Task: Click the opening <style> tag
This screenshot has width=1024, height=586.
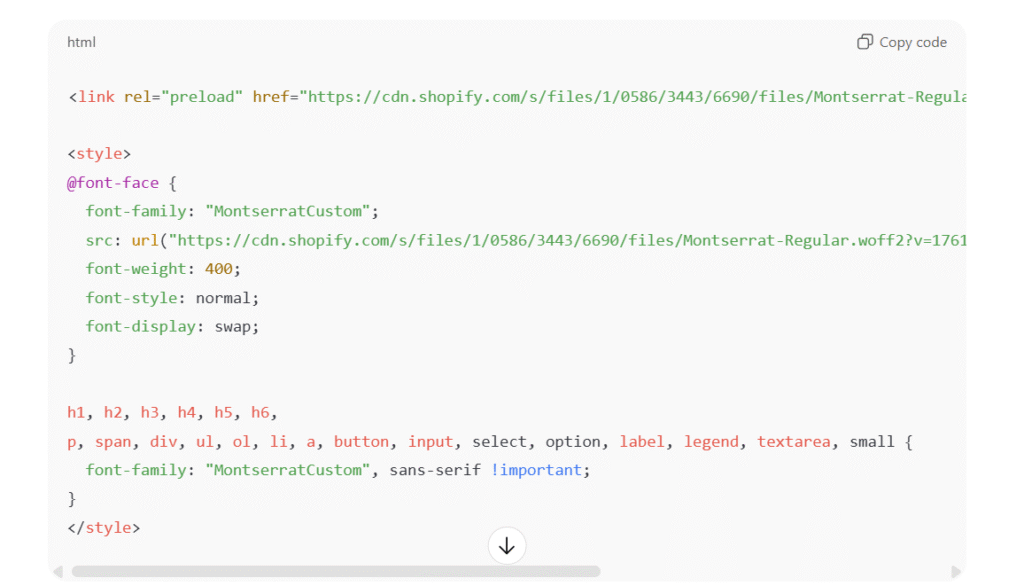Action: pyautogui.click(x=99, y=154)
